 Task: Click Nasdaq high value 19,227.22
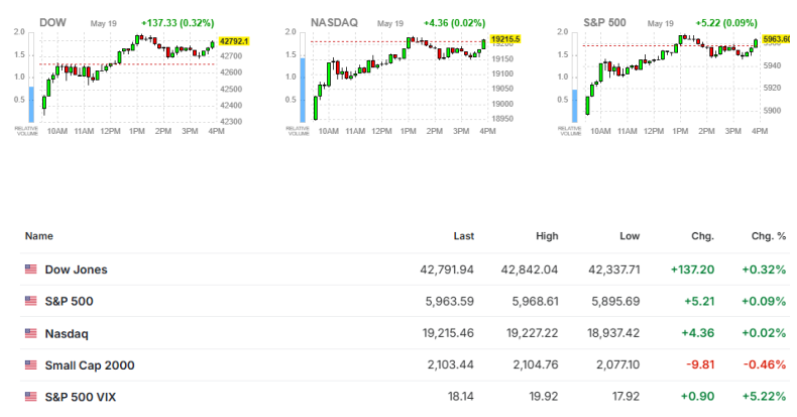532,333
